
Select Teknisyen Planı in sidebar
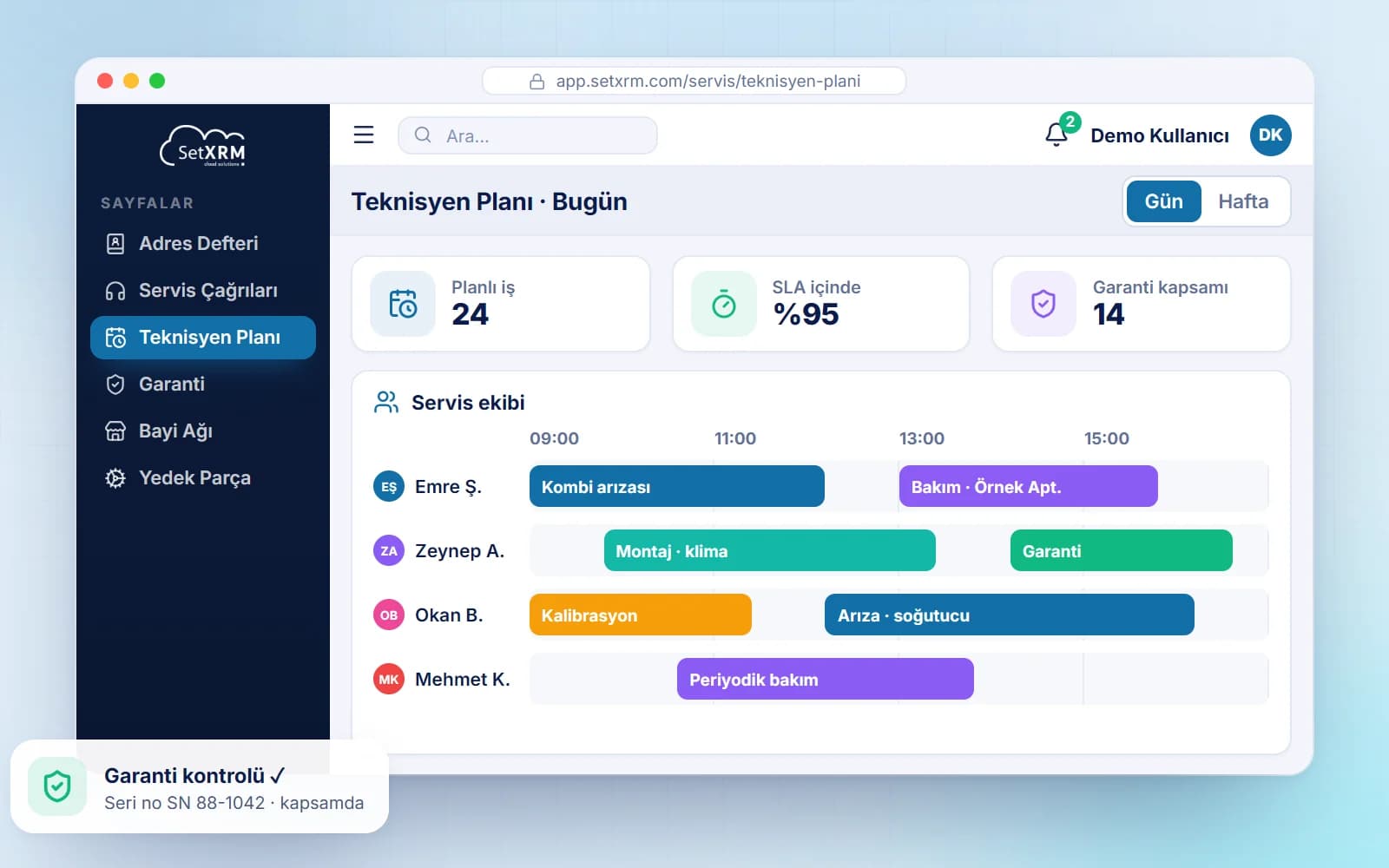(203, 338)
